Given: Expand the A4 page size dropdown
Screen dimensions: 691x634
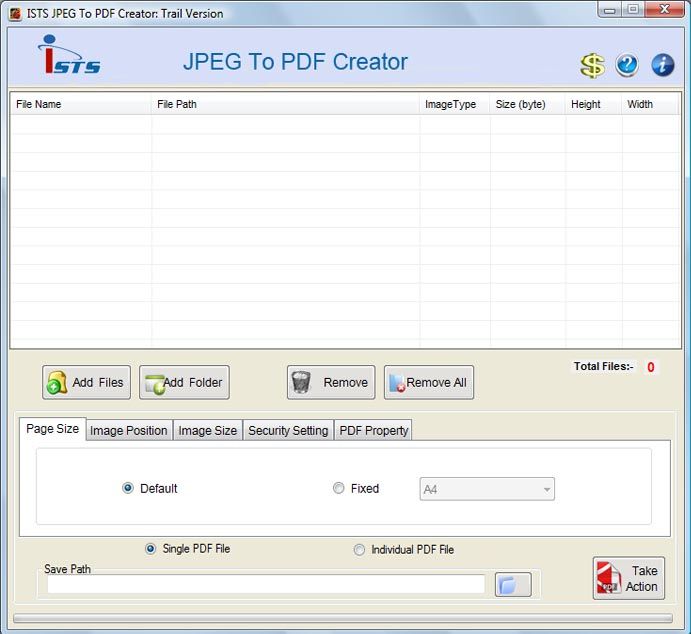Looking at the screenshot, I should 486,489.
